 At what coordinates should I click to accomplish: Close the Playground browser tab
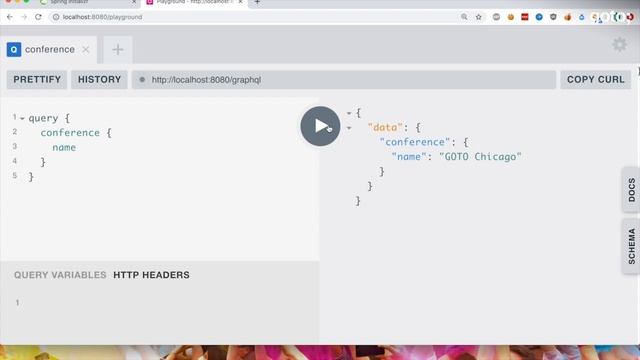click(x=240, y=2)
